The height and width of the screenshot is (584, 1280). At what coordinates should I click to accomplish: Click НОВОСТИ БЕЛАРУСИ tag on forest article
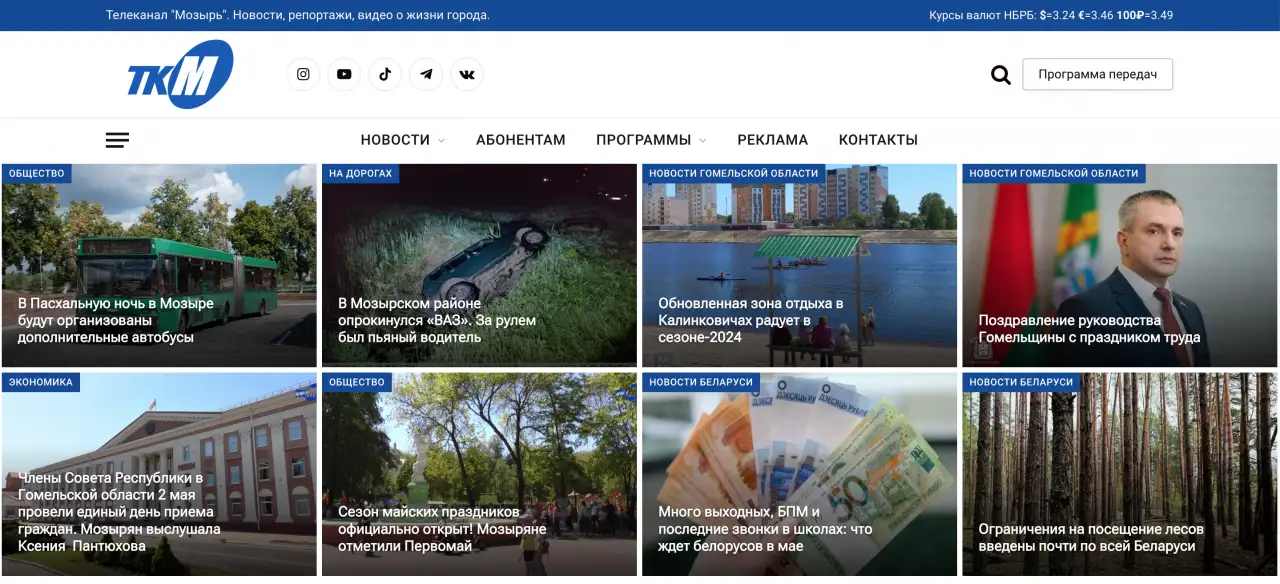[x=1020, y=382]
